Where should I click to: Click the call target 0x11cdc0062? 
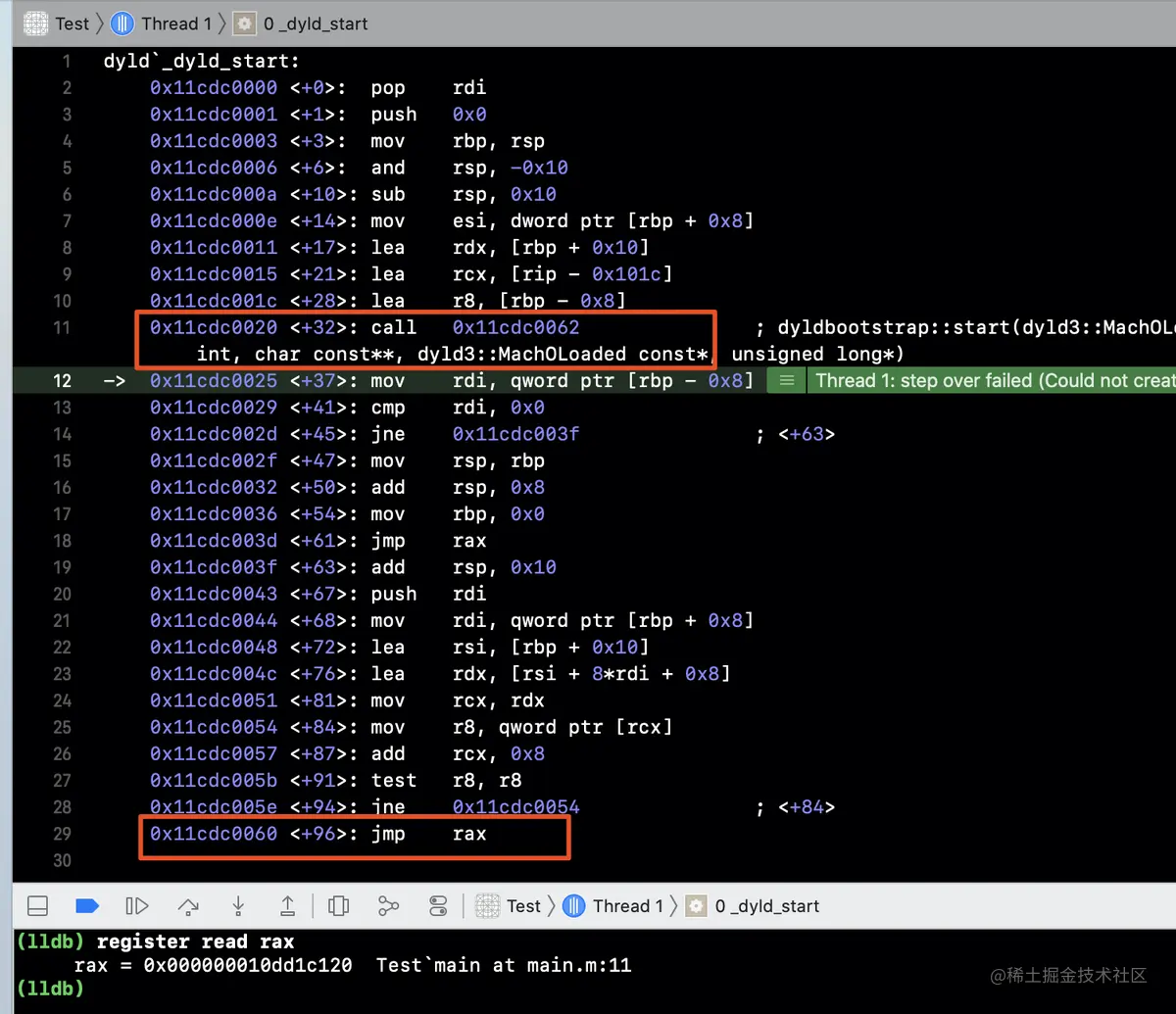pos(515,327)
